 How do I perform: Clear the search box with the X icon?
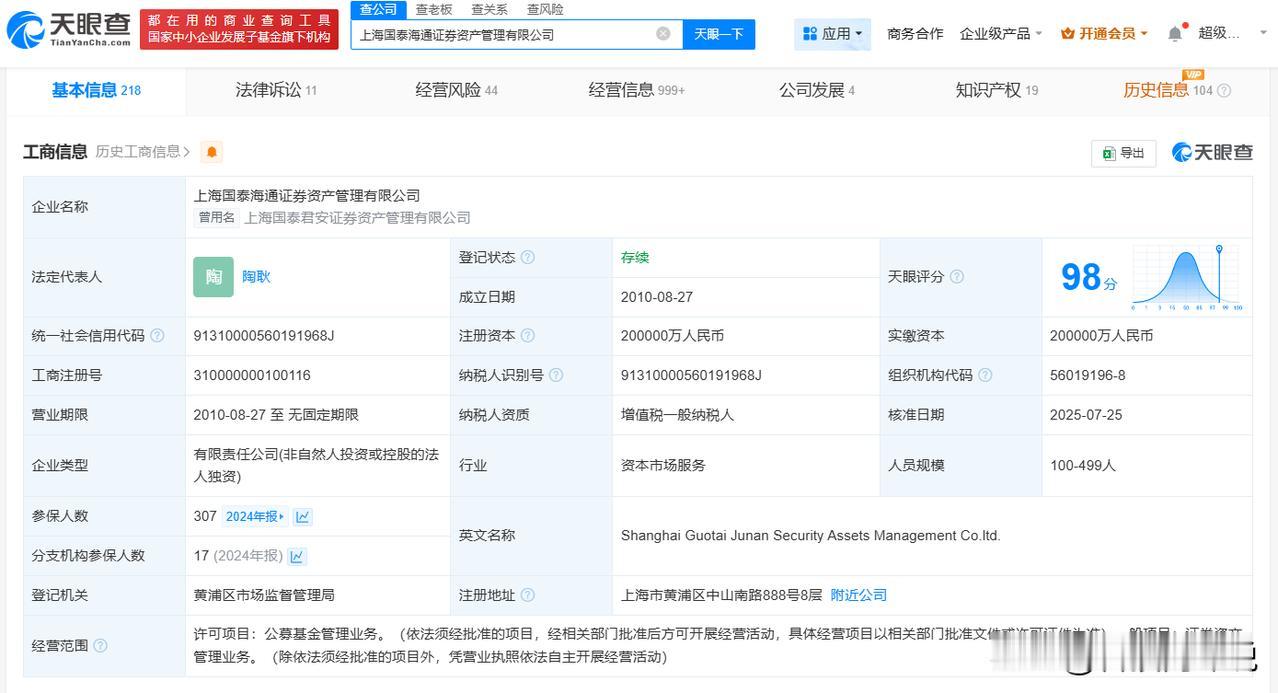pos(663,34)
